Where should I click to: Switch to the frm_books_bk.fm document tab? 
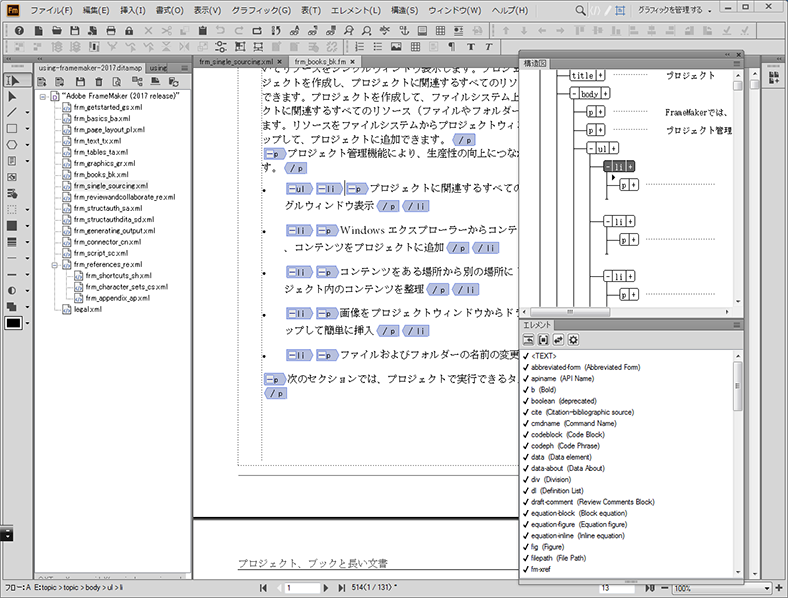click(x=320, y=61)
